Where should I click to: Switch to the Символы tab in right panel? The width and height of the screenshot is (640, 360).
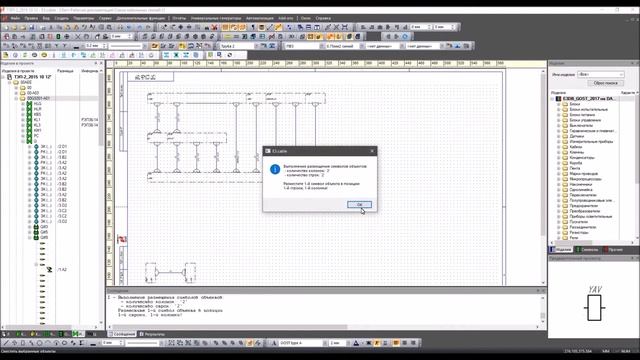[587, 249]
